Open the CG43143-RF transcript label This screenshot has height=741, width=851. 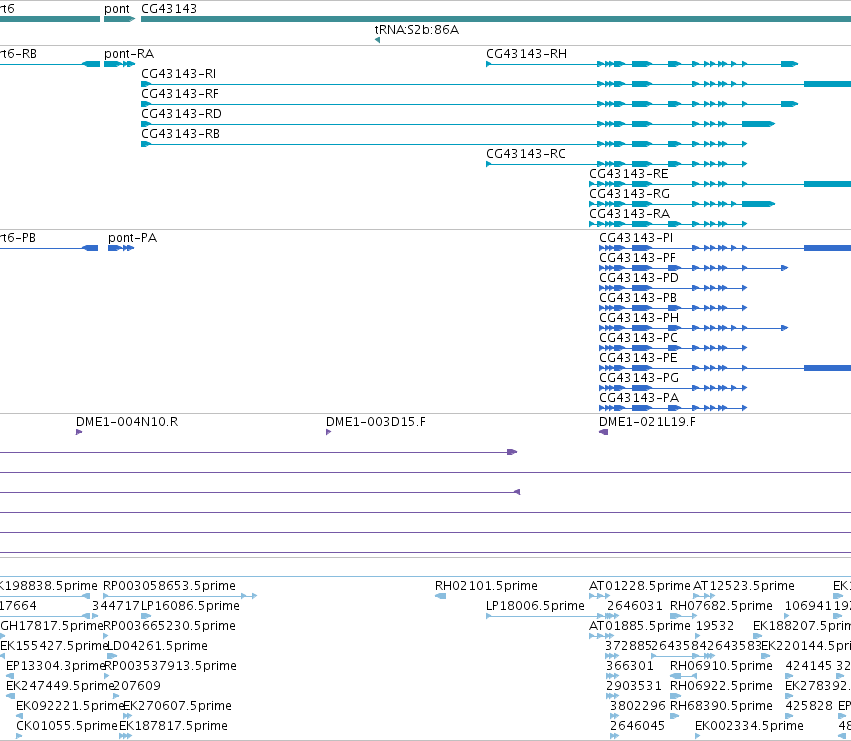(x=180, y=94)
